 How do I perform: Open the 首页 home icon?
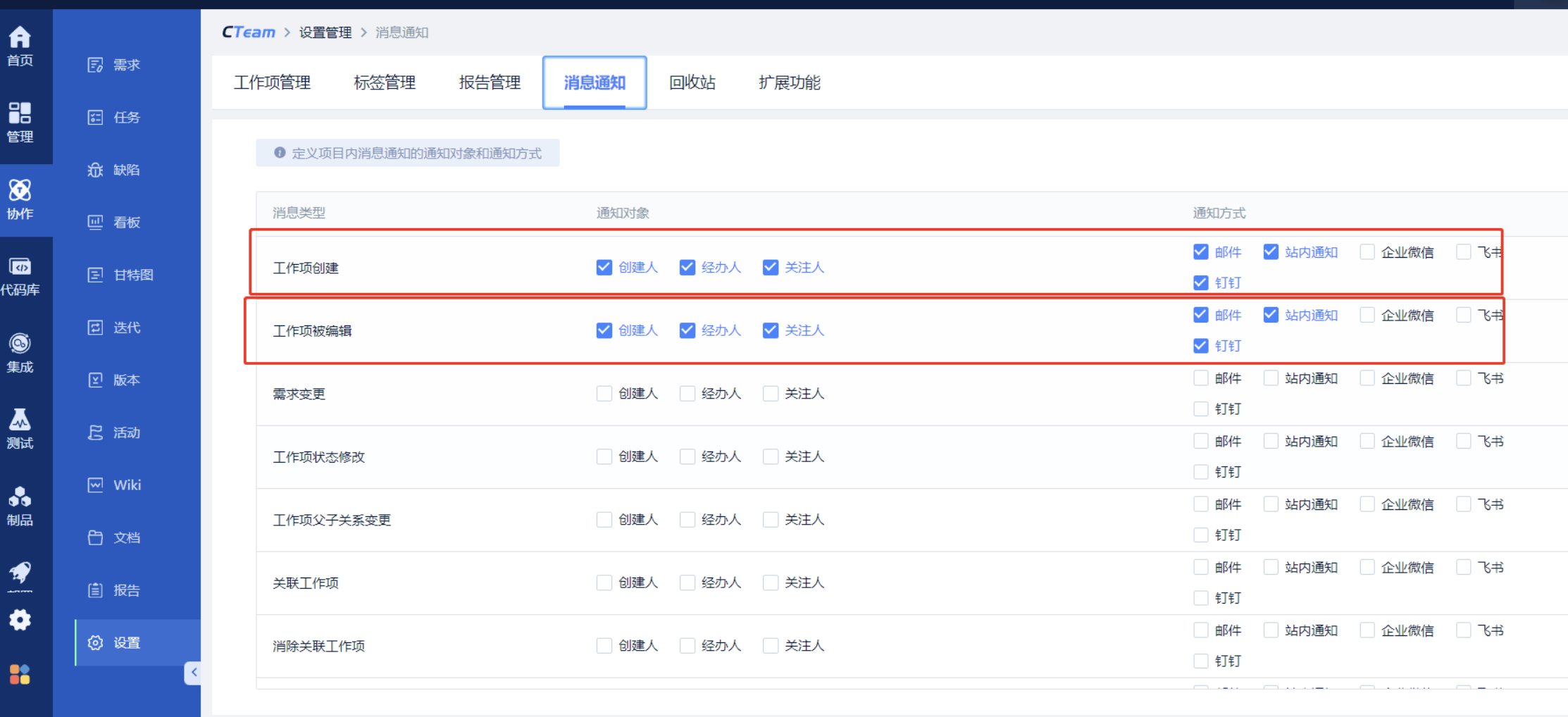tap(20, 46)
